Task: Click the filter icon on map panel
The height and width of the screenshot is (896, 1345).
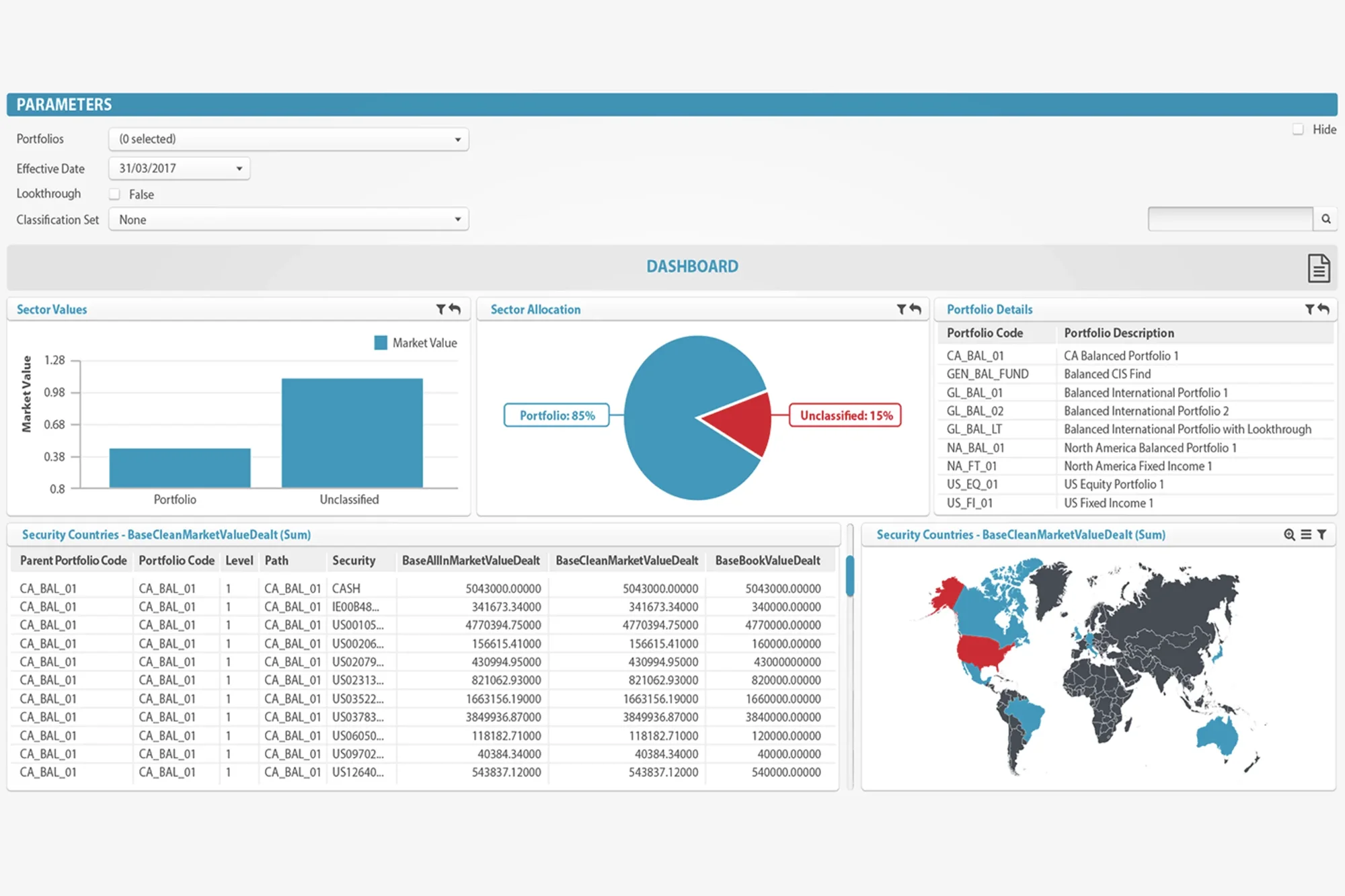Action: pyautogui.click(x=1322, y=534)
